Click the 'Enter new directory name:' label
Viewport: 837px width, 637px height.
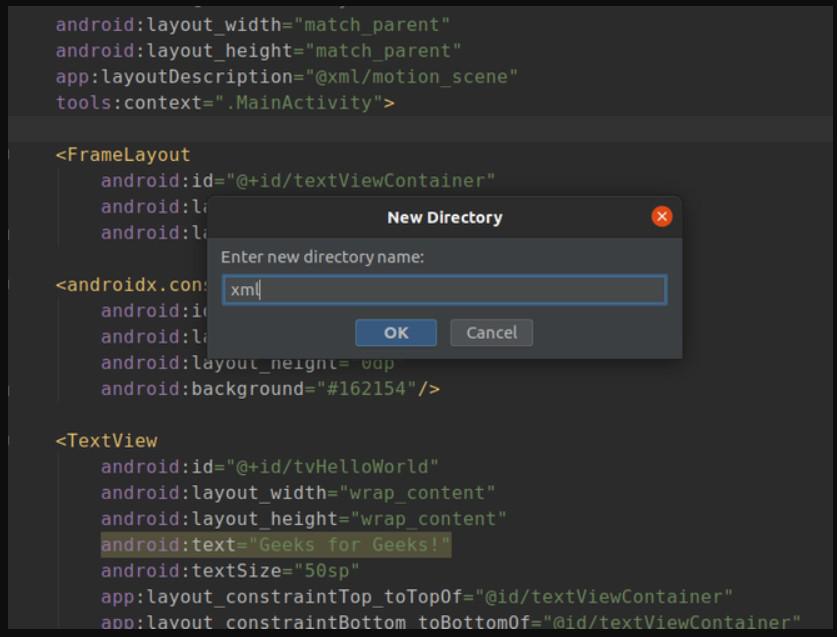[x=322, y=257]
